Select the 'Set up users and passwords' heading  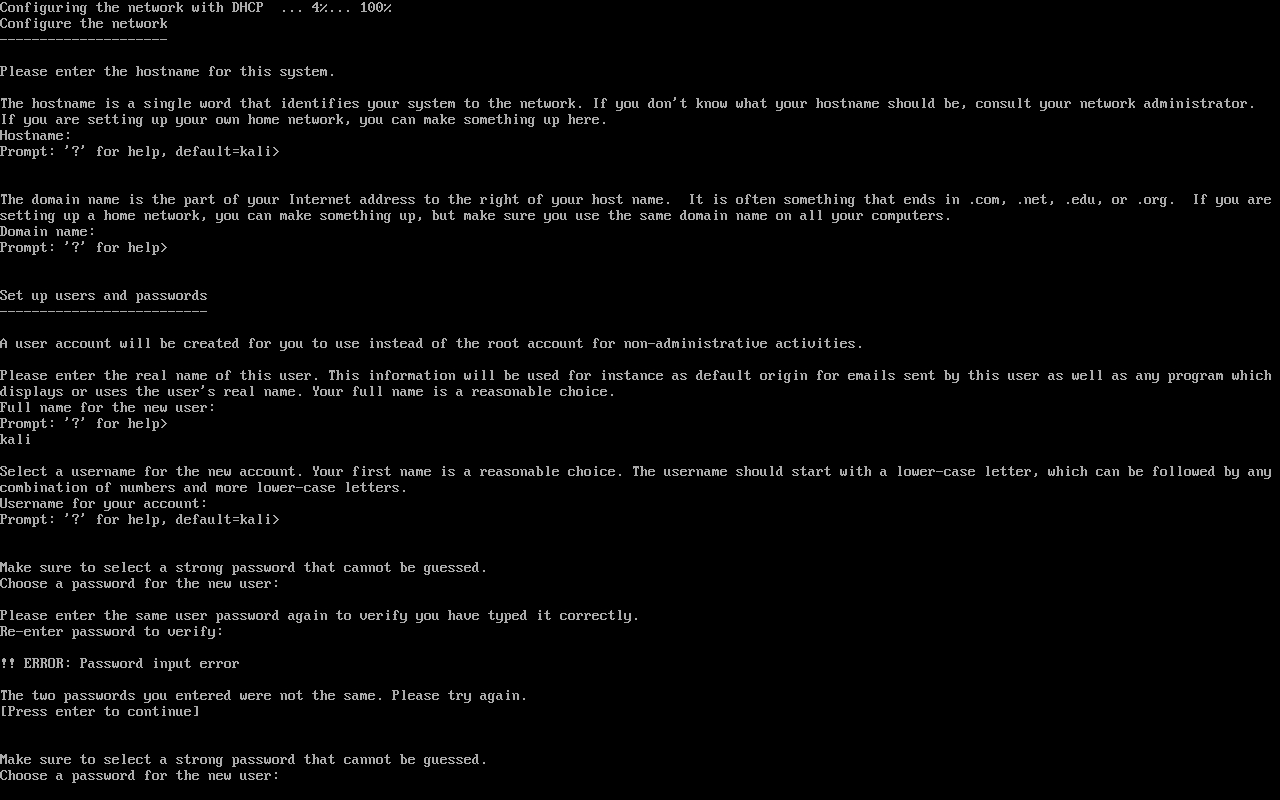[x=104, y=296]
